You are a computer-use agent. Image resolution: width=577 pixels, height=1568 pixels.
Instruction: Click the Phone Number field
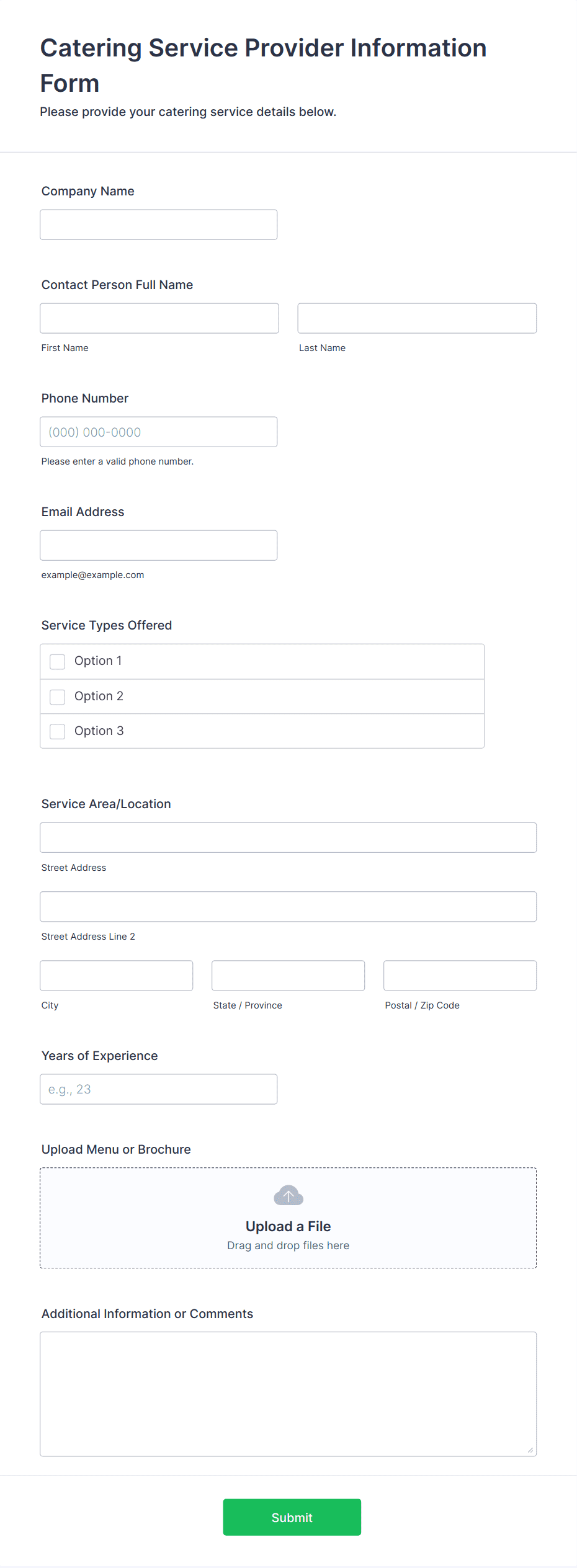pyautogui.click(x=159, y=432)
